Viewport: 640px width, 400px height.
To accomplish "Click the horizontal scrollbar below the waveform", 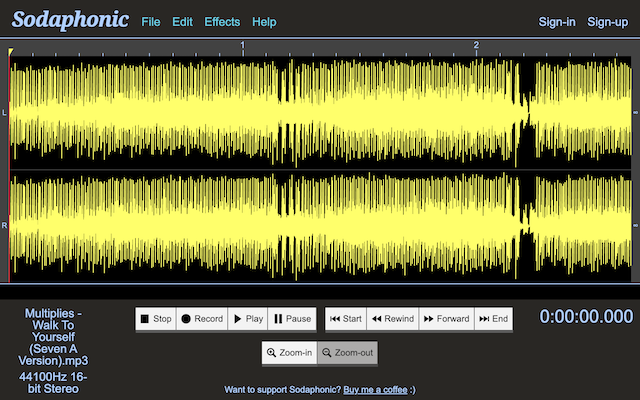I will (x=320, y=292).
